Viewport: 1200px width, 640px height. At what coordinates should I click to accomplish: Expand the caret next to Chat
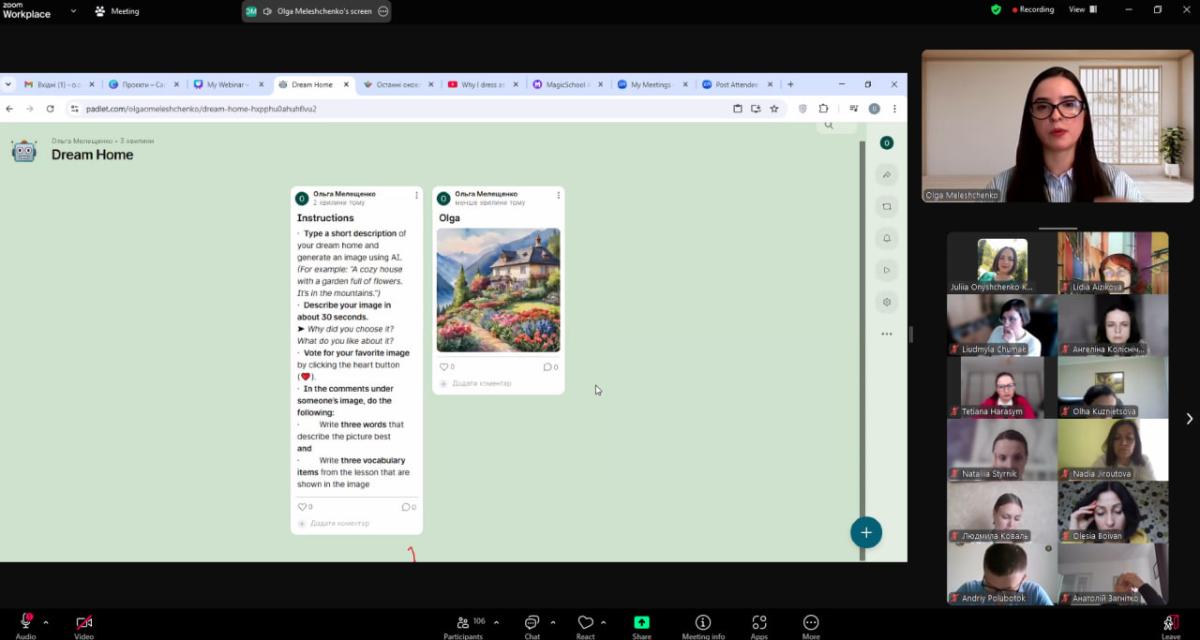tap(553, 622)
